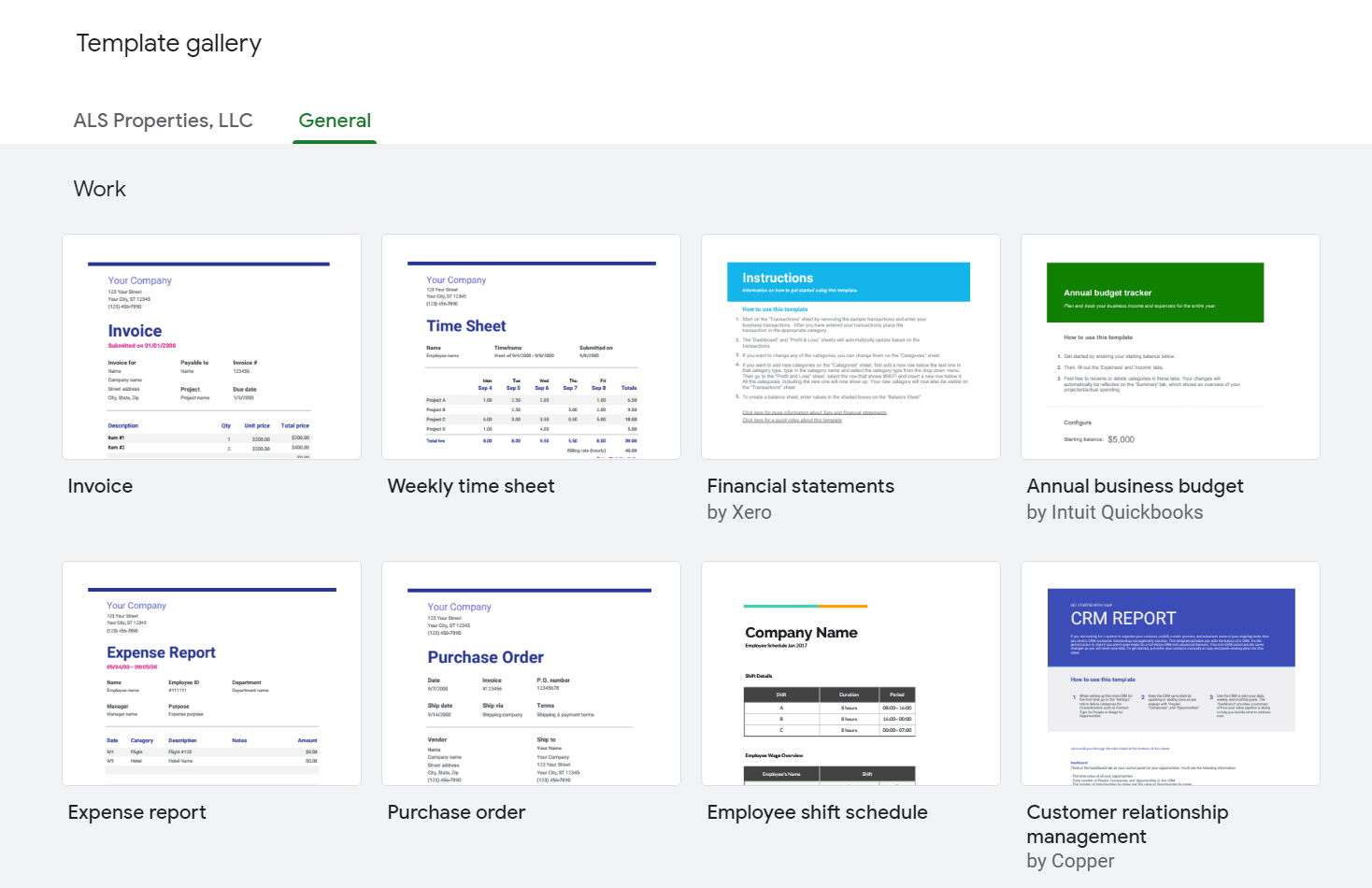Click the "by Xero" subtitle text
This screenshot has height=888, width=1372.
coord(738,512)
